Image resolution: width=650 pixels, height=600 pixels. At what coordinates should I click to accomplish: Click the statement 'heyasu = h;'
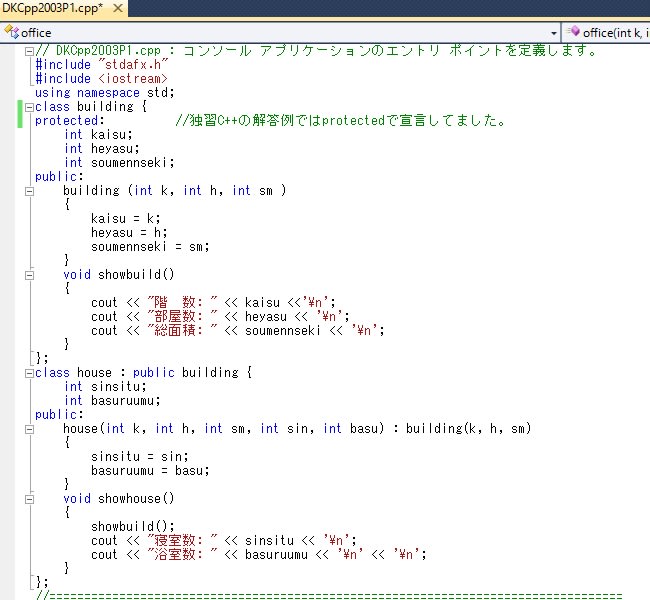pyautogui.click(x=129, y=233)
